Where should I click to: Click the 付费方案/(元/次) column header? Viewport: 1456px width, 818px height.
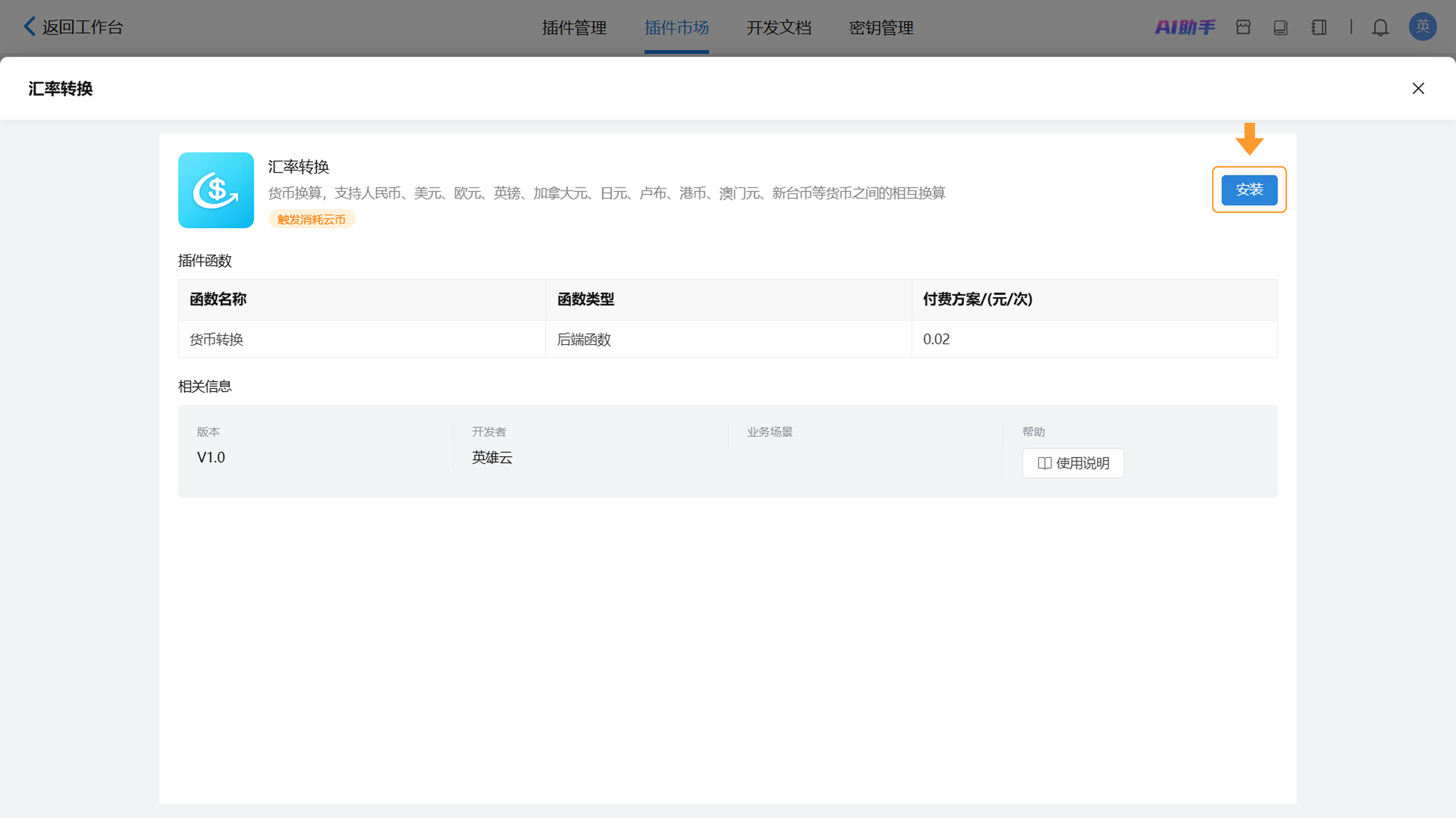click(x=1094, y=299)
